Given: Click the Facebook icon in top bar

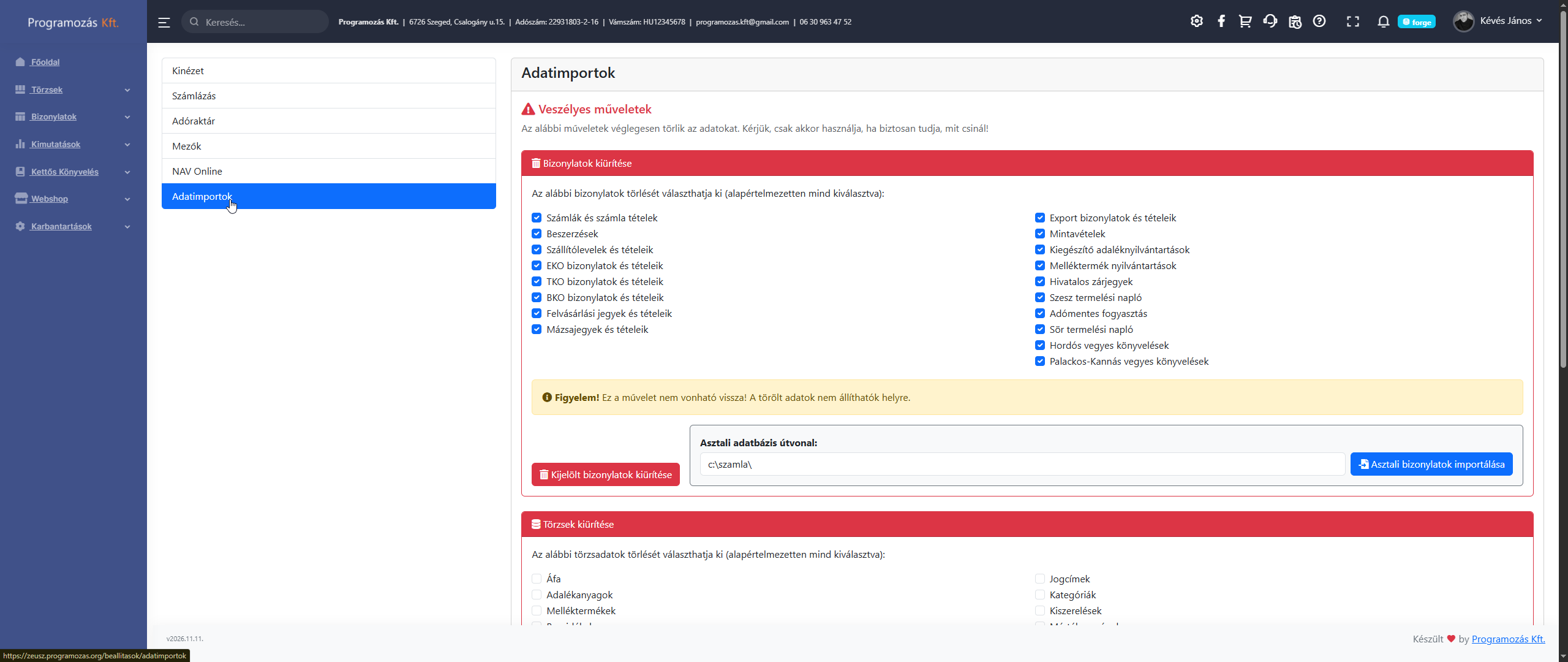Looking at the screenshot, I should coord(1221,21).
